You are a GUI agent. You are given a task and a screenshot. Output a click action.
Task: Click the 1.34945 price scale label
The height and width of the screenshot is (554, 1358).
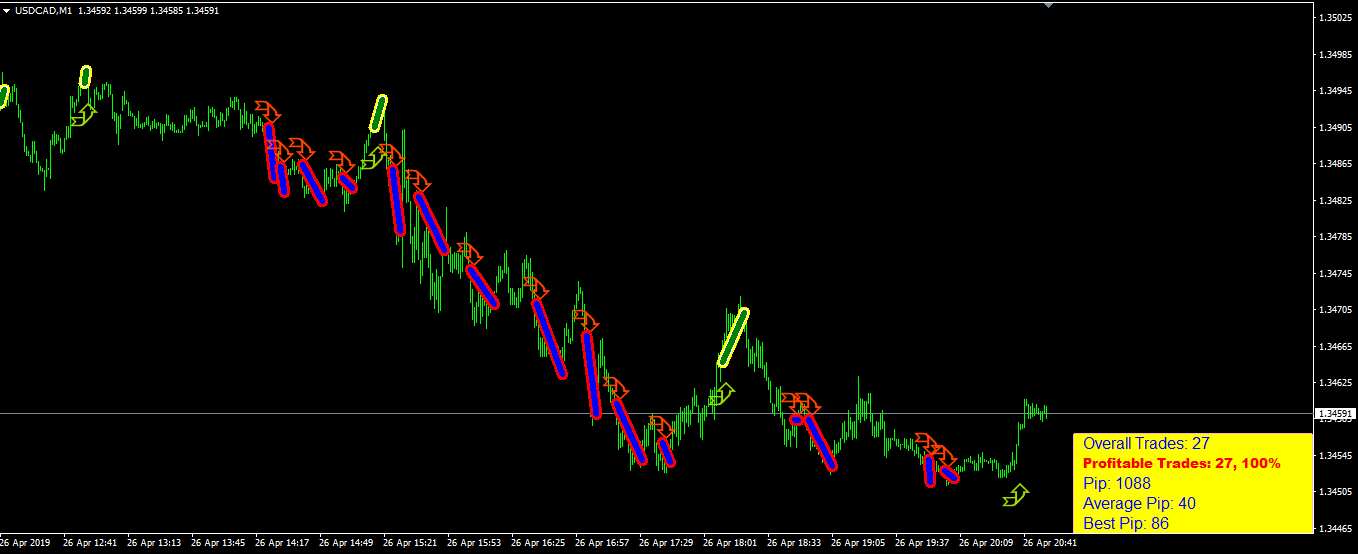[1334, 91]
